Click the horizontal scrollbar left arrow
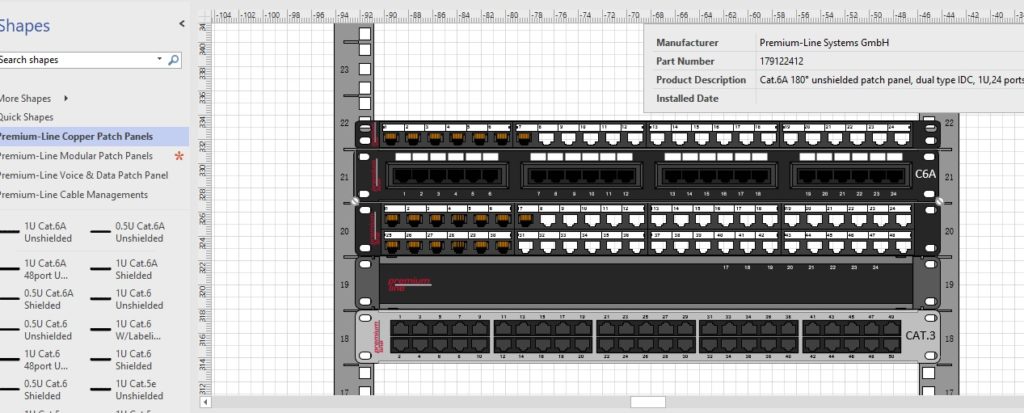 (x=206, y=403)
